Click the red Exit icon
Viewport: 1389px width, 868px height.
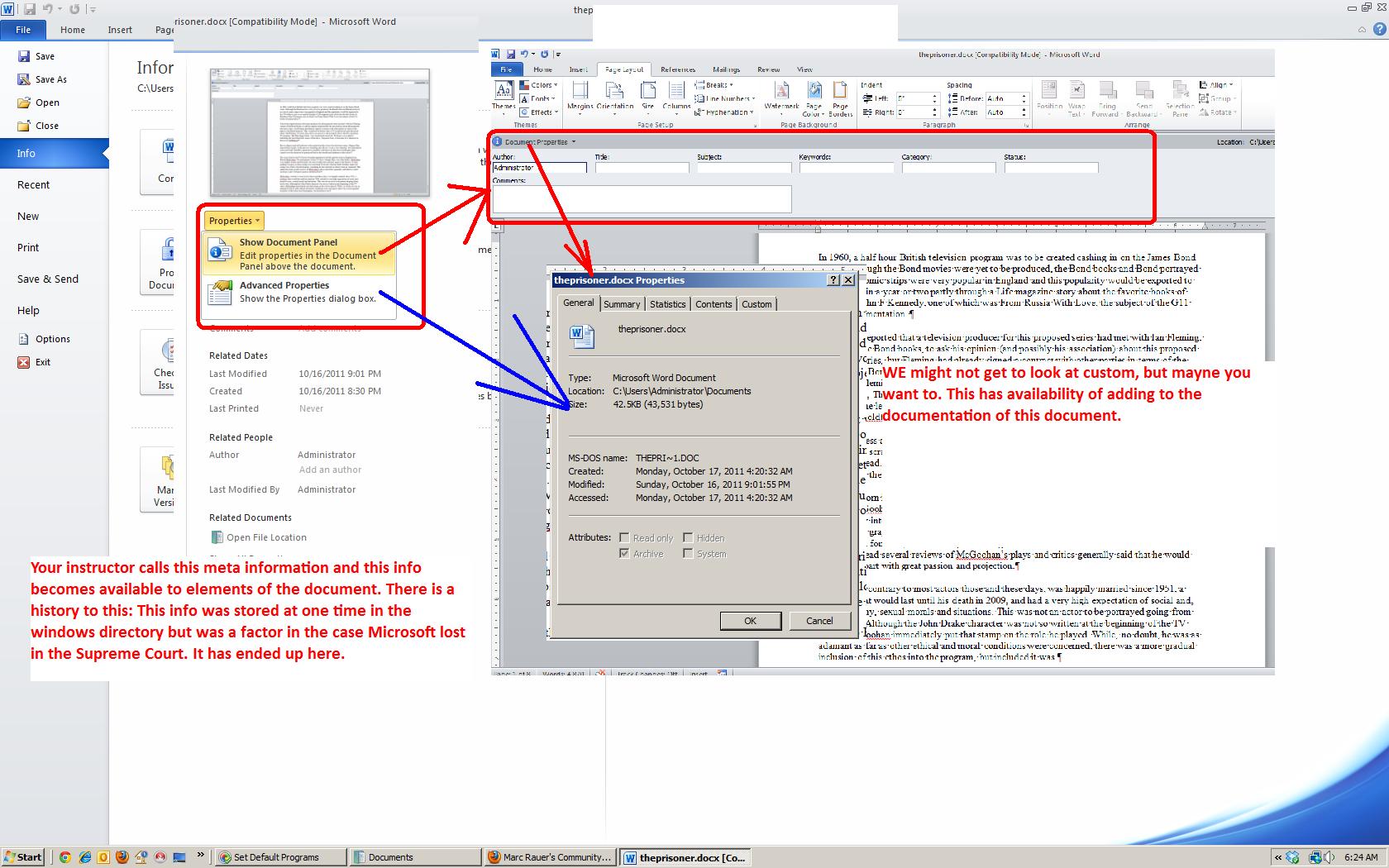tap(23, 362)
